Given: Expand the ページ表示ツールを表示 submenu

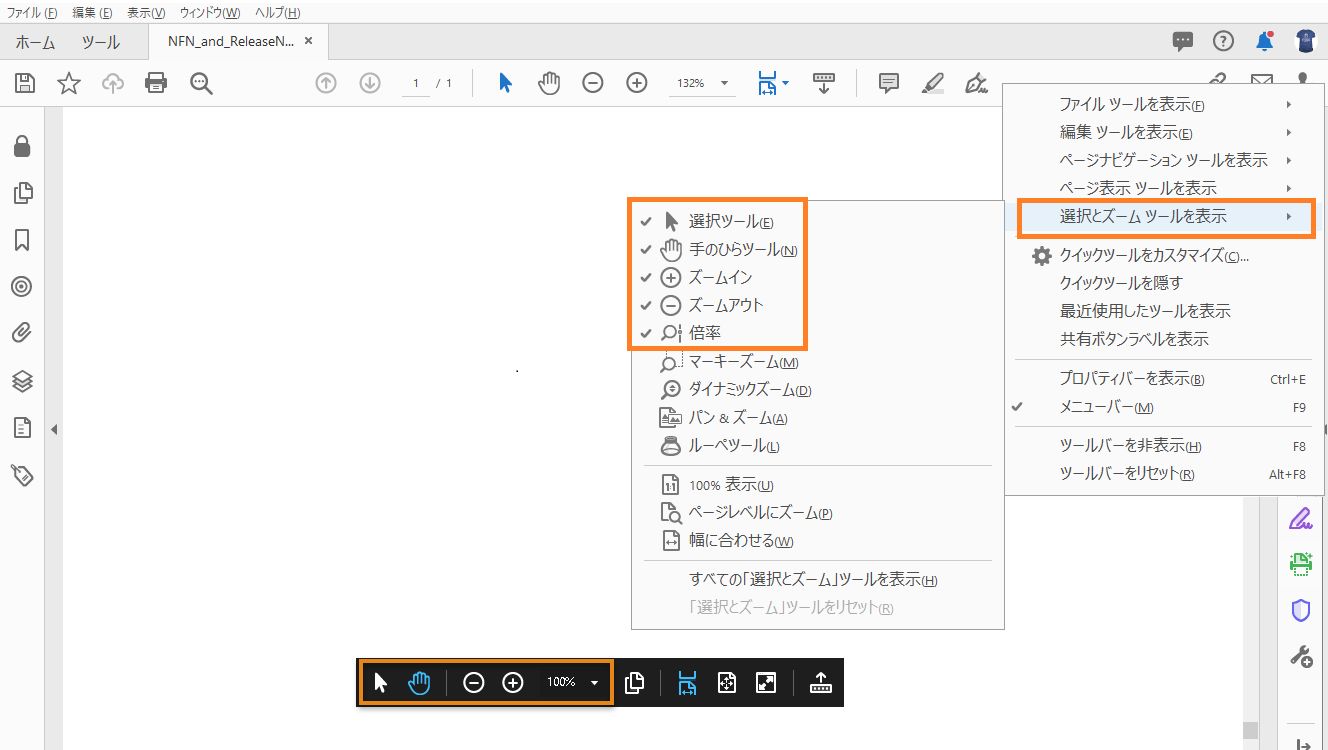Looking at the screenshot, I should coord(1140,187).
